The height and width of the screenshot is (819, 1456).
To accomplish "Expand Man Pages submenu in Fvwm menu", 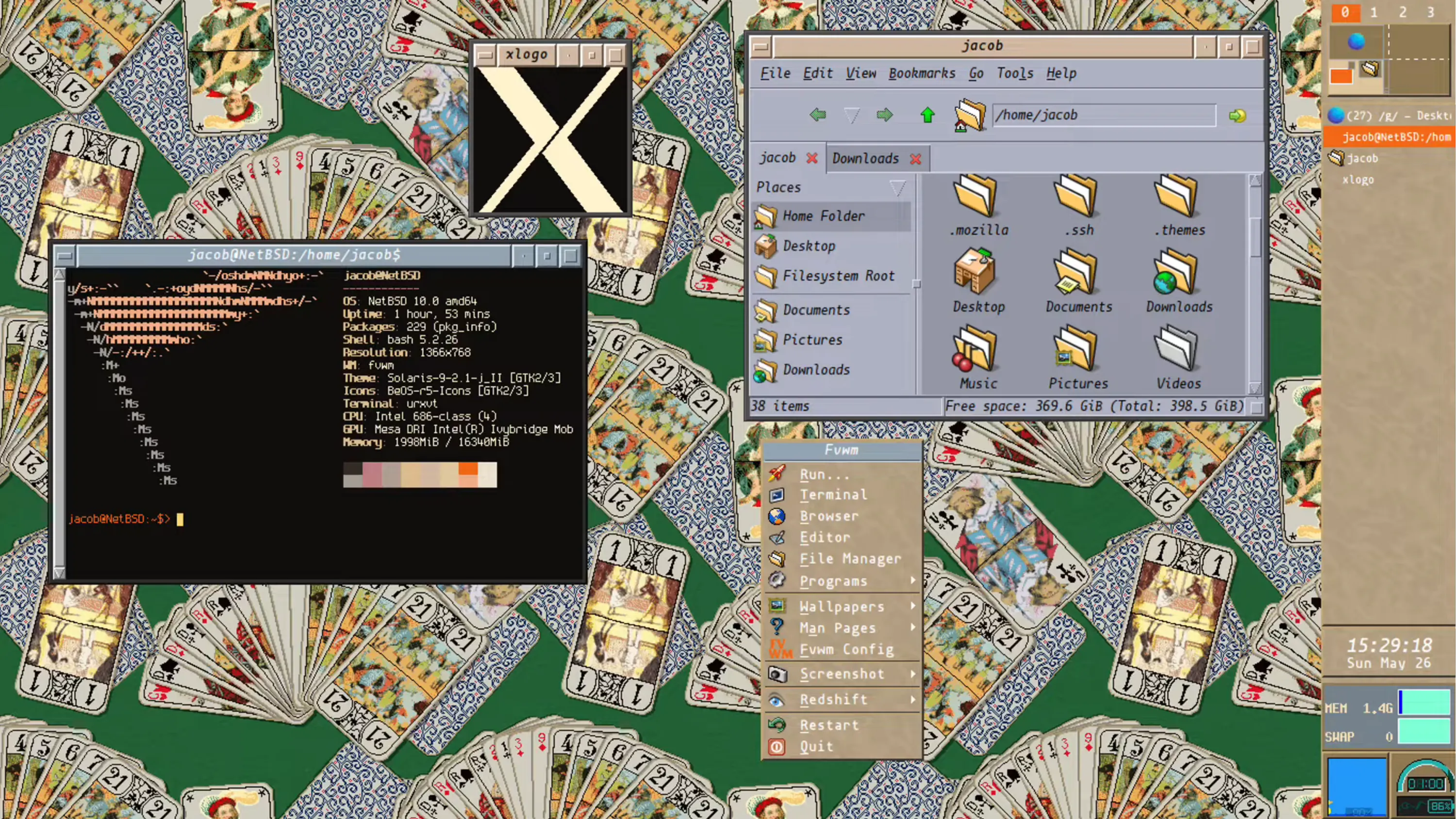I will click(x=842, y=628).
